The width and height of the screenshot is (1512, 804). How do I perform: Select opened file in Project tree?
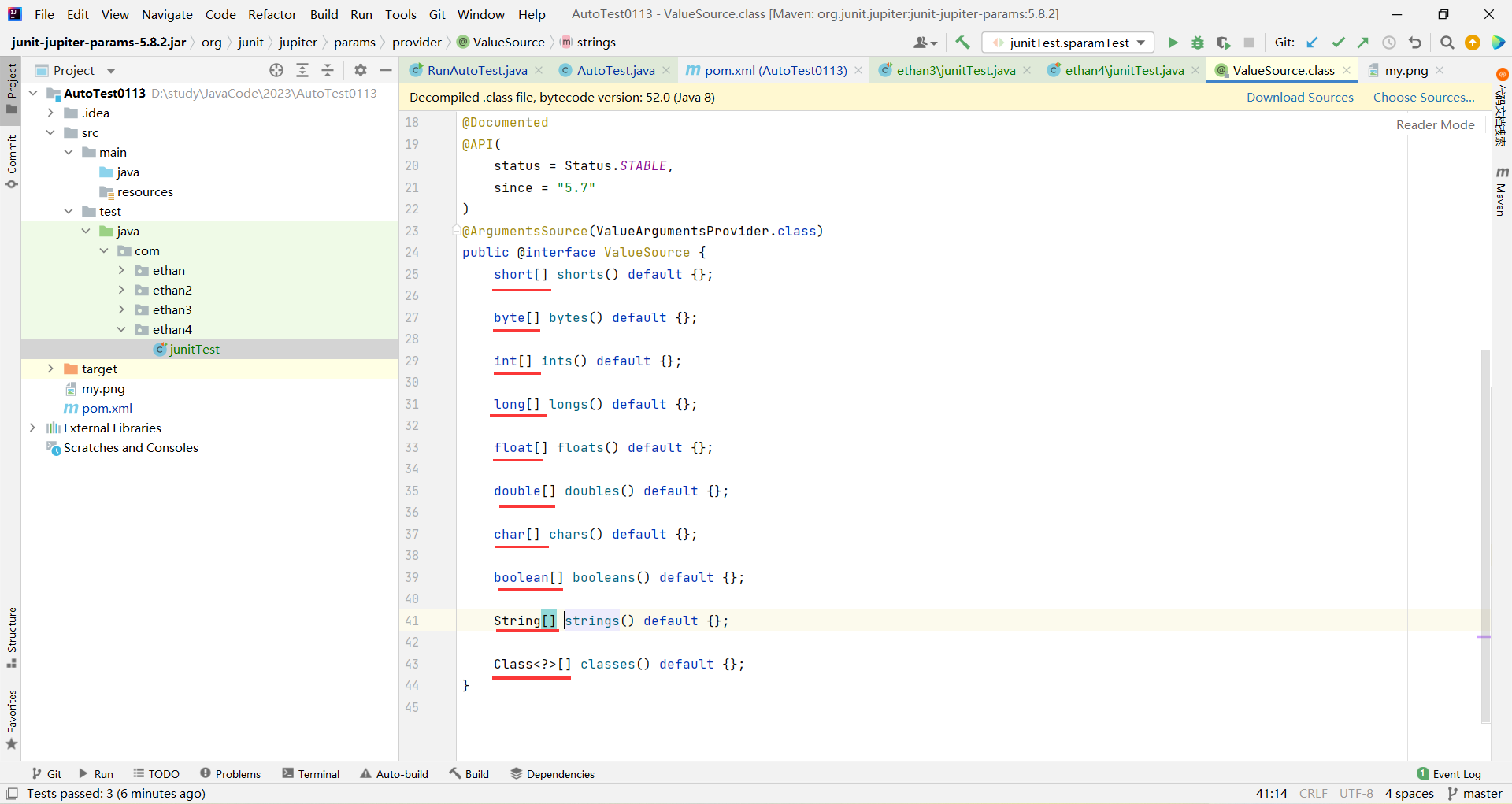[x=276, y=70]
